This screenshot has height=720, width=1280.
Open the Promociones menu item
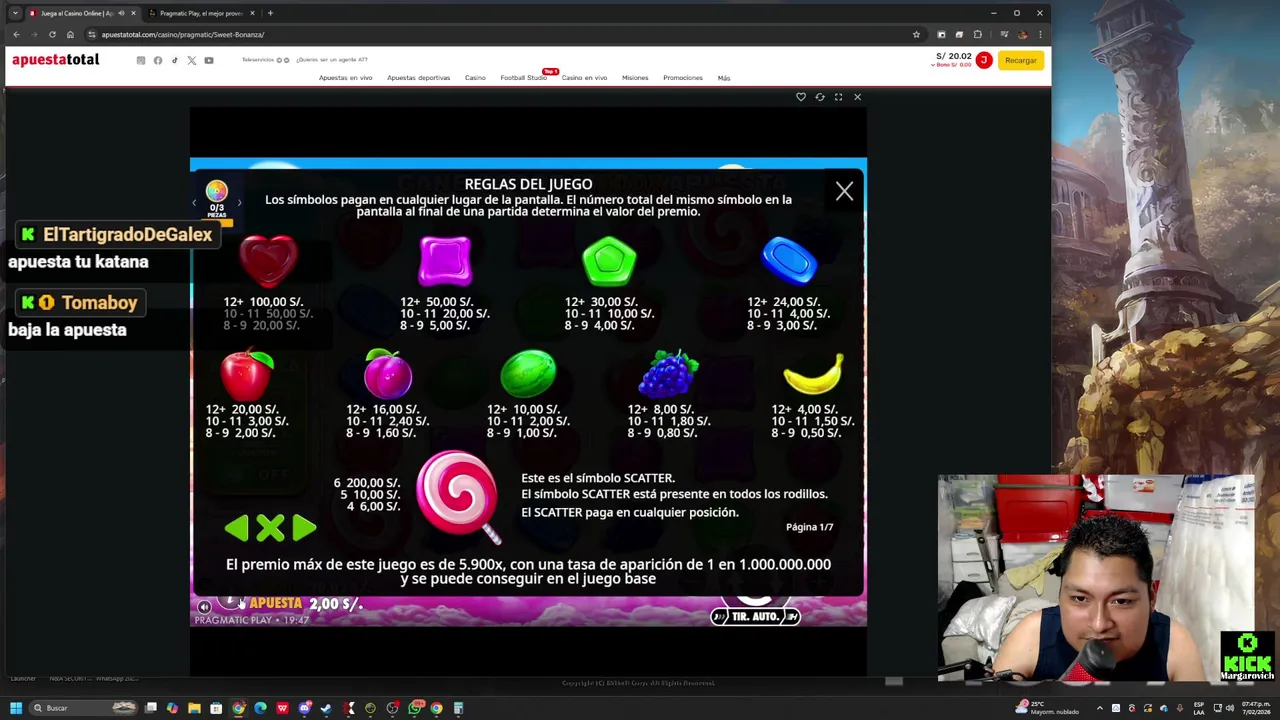pyautogui.click(x=683, y=78)
